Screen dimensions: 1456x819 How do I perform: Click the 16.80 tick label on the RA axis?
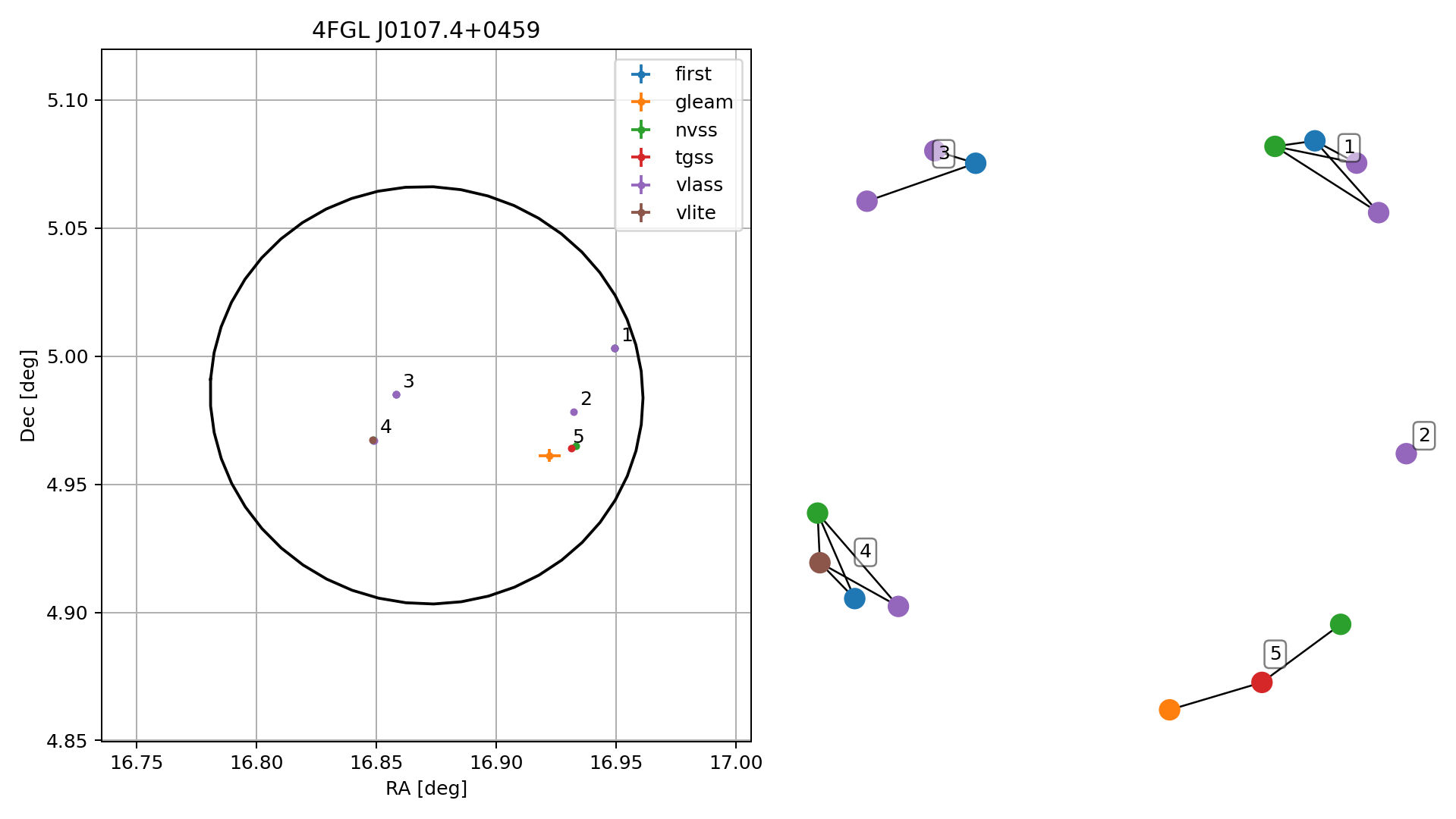click(256, 763)
